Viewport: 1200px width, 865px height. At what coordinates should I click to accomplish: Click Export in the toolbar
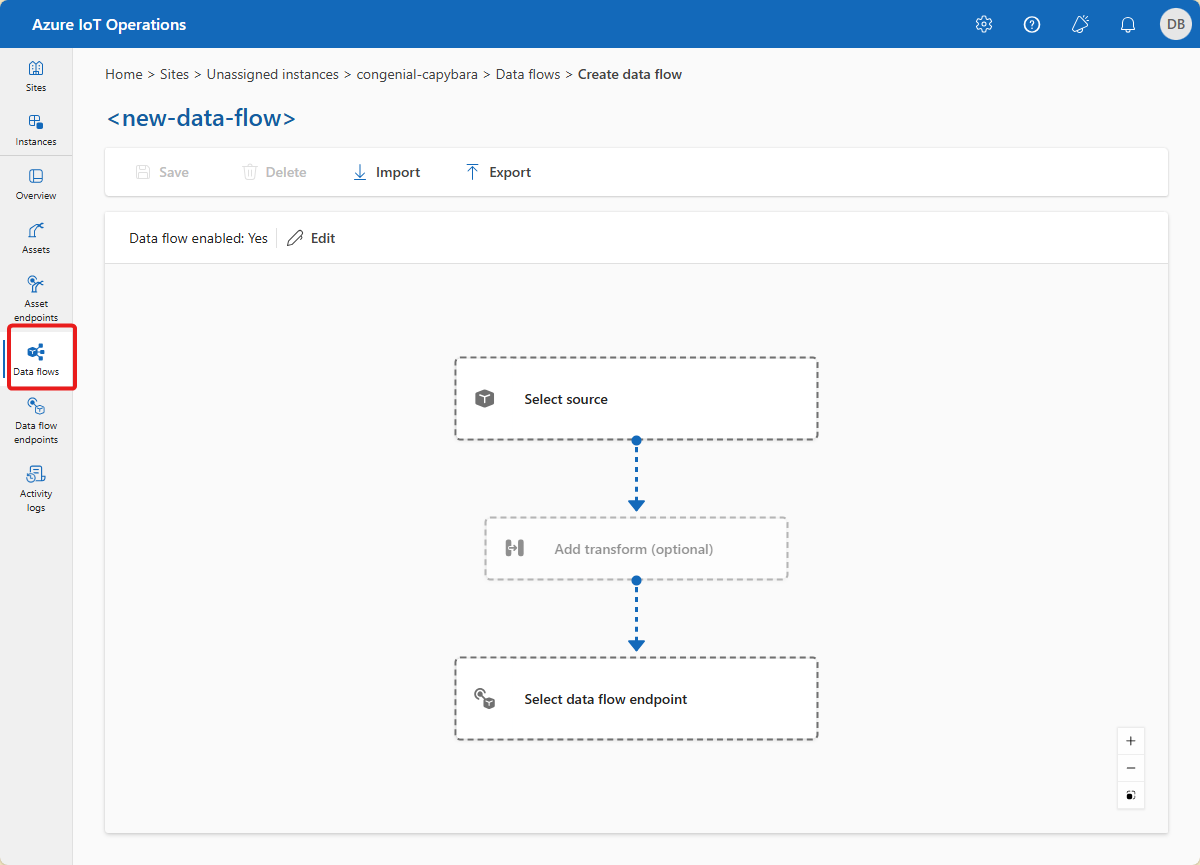click(498, 172)
